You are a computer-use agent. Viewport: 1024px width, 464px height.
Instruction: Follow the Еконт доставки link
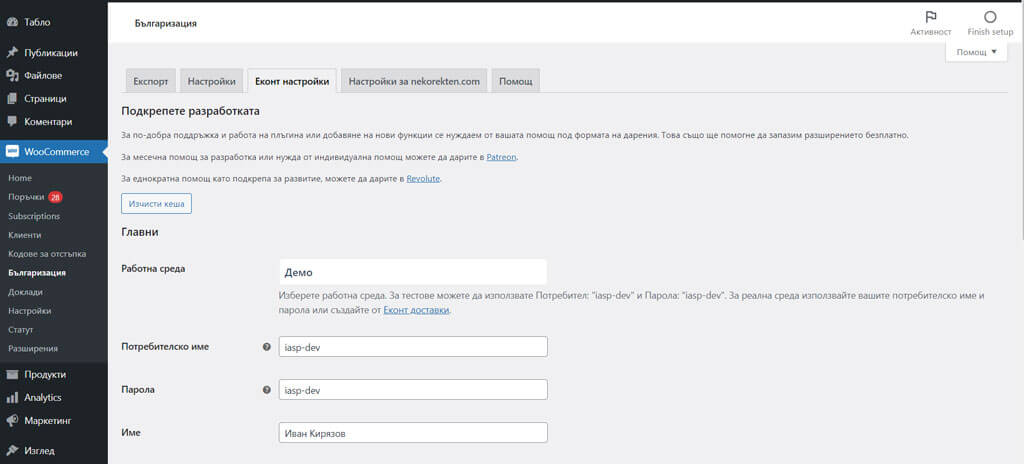416,310
